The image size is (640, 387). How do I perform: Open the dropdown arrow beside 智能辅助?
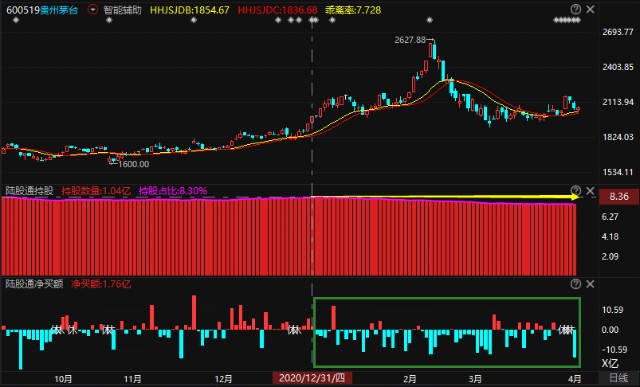[x=93, y=10]
